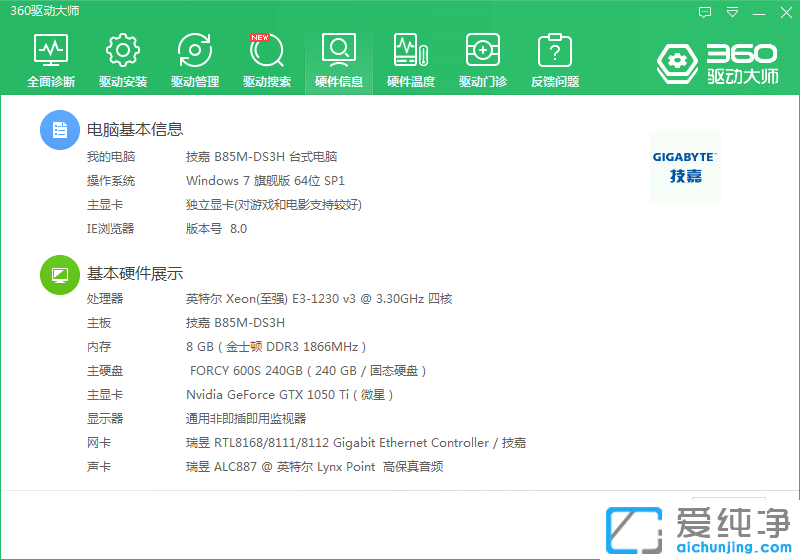Open the title bar dropdown menu icon
Image resolution: width=800 pixels, height=560 pixels.
click(733, 12)
